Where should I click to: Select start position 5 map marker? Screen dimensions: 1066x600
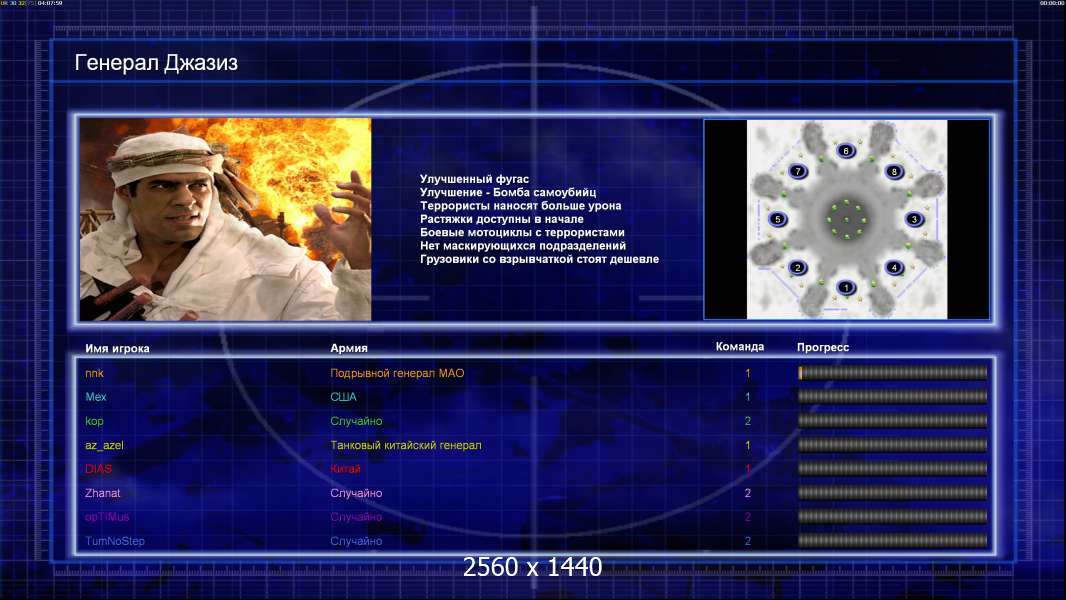click(x=778, y=219)
